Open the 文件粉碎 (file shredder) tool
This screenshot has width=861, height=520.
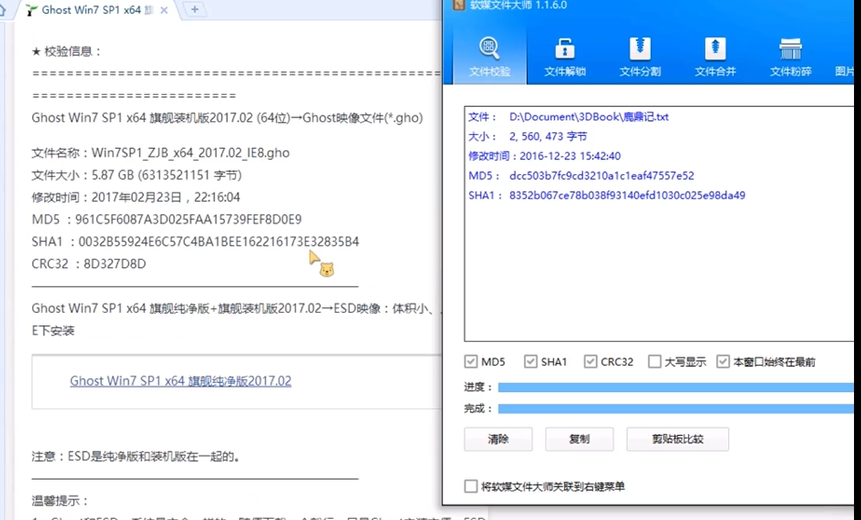pyautogui.click(x=791, y=57)
